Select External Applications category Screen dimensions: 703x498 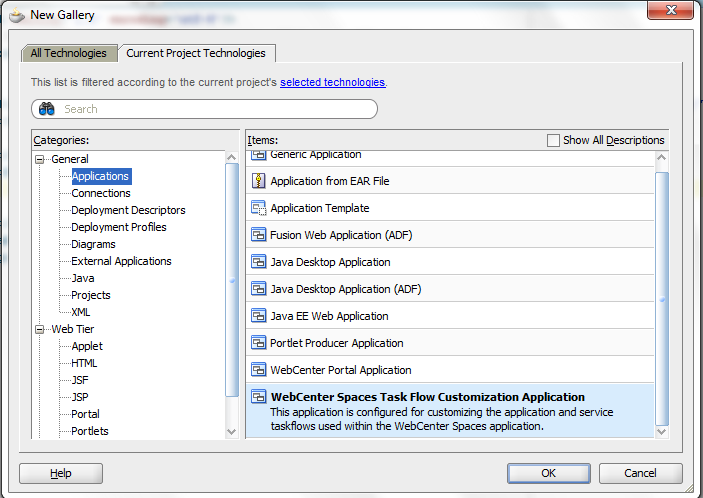[121, 261]
